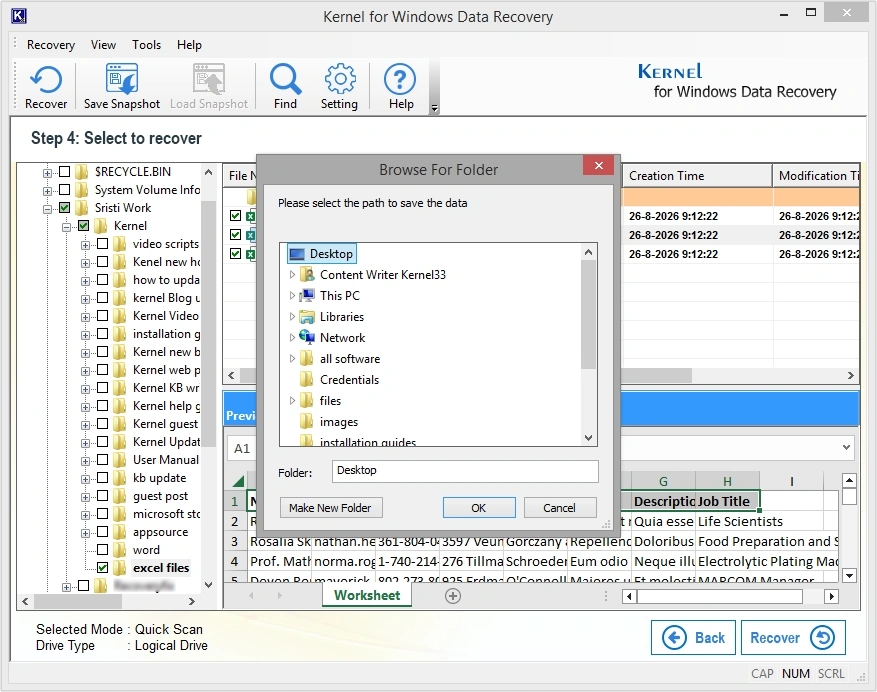877x692 pixels.
Task: Close the Browse For Folder dialog
Action: (x=598, y=166)
